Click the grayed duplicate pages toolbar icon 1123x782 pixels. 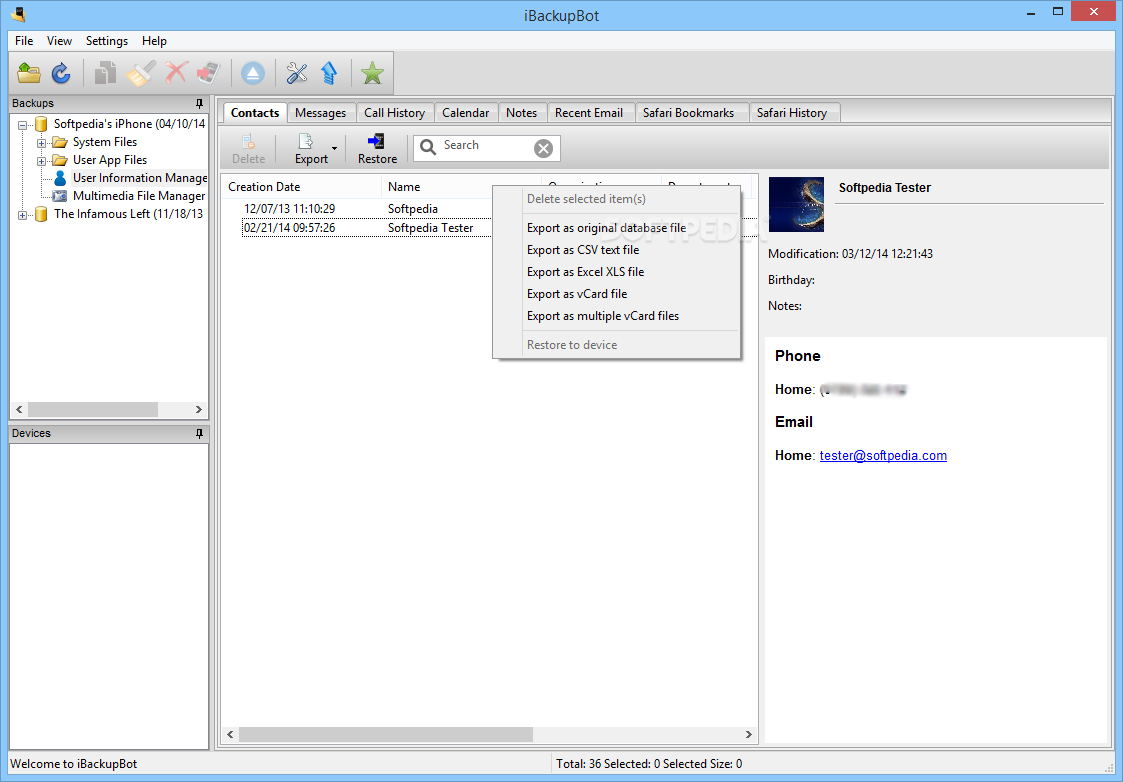[105, 72]
